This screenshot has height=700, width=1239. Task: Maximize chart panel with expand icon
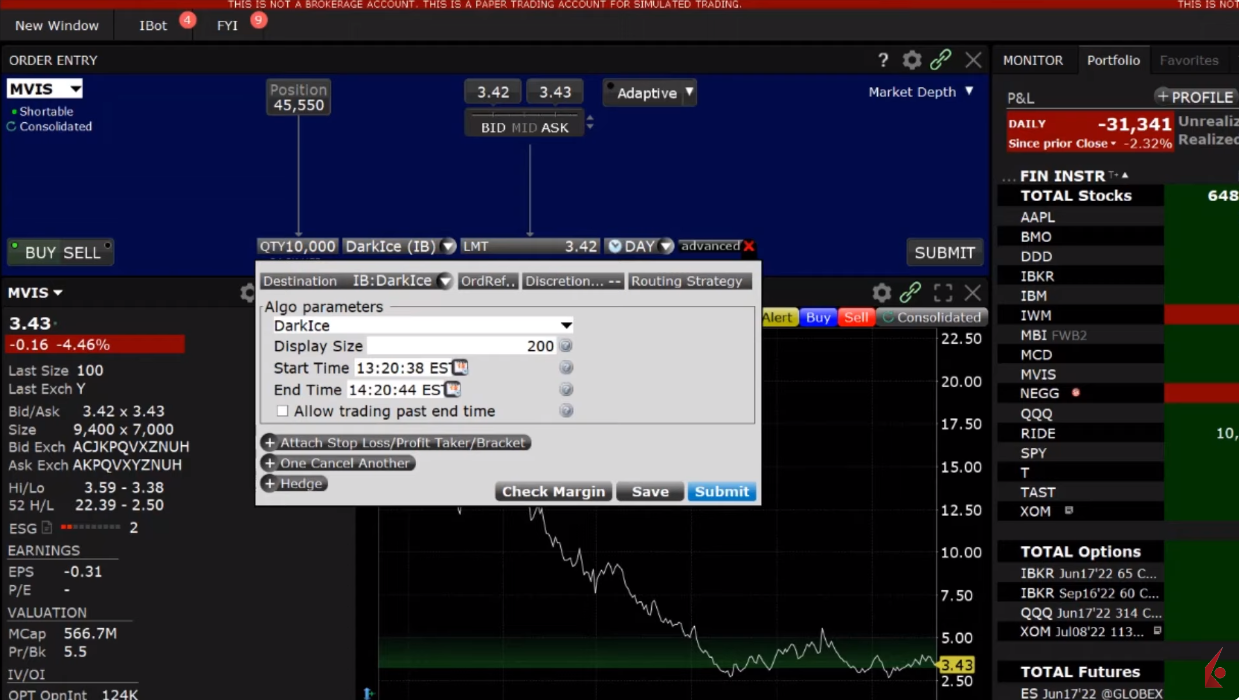click(943, 293)
